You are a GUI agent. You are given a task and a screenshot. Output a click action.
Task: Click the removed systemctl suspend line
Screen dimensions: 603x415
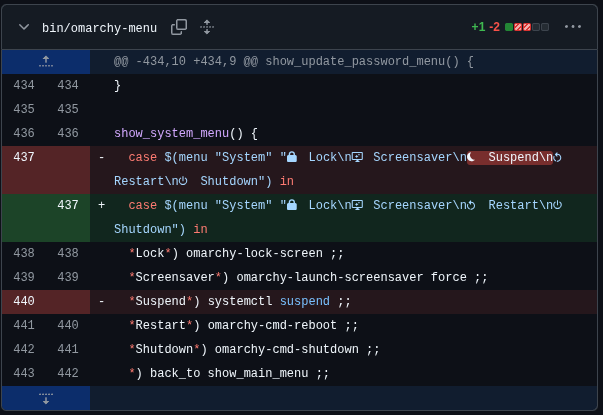(x=240, y=301)
